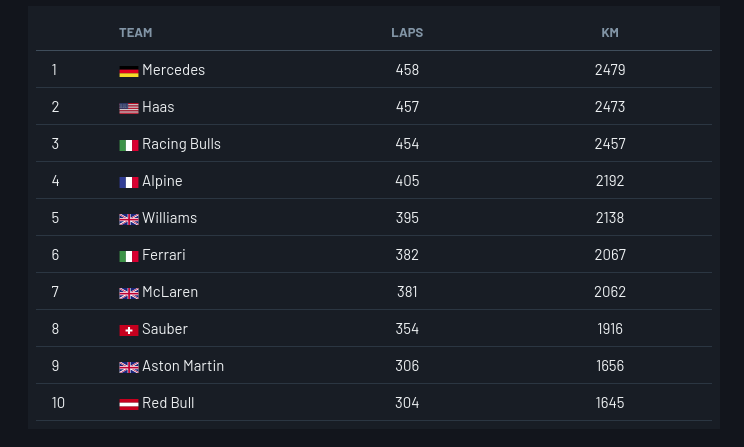Click the Austrian flag beside Red Bull
The image size is (744, 447).
(x=129, y=404)
